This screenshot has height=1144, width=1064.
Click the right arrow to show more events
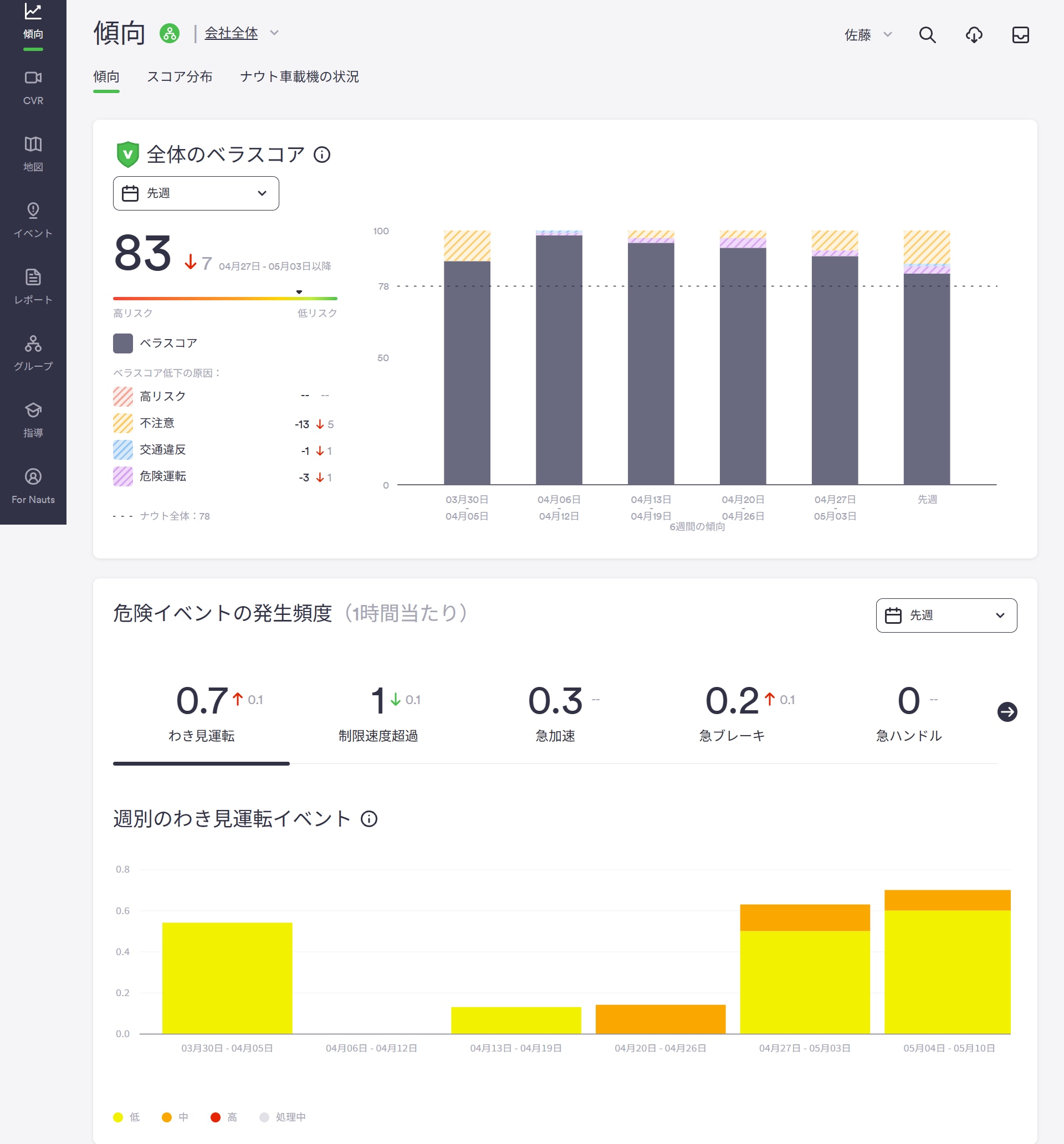(1007, 712)
